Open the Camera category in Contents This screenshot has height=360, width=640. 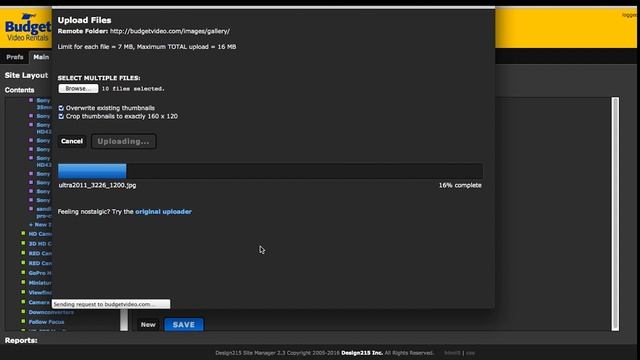[39, 302]
